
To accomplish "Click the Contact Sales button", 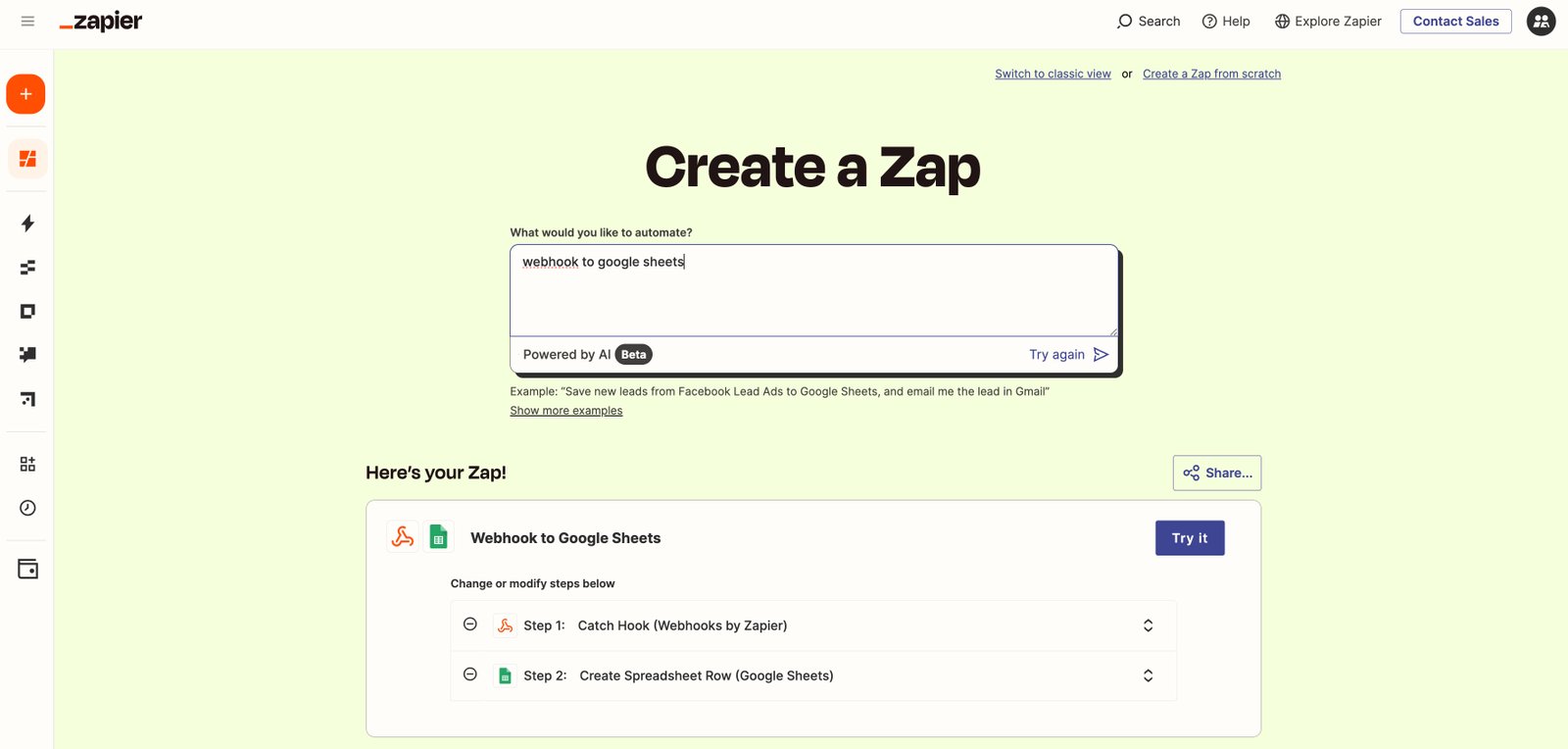I will click(x=1455, y=22).
